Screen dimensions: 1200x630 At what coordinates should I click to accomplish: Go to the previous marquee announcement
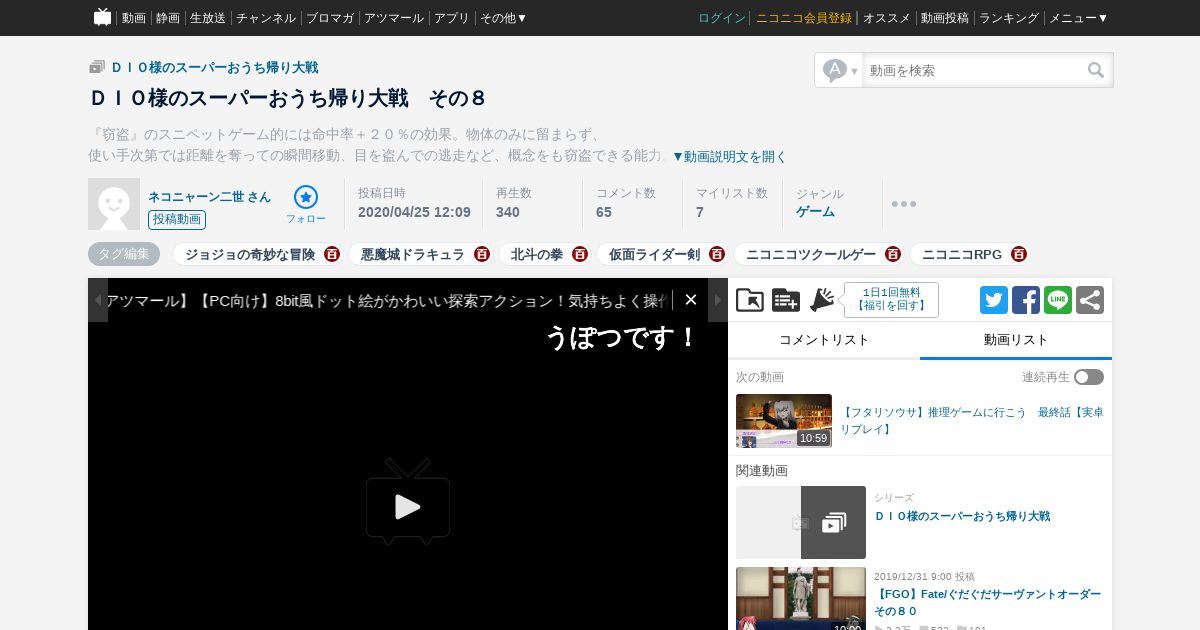[98, 300]
